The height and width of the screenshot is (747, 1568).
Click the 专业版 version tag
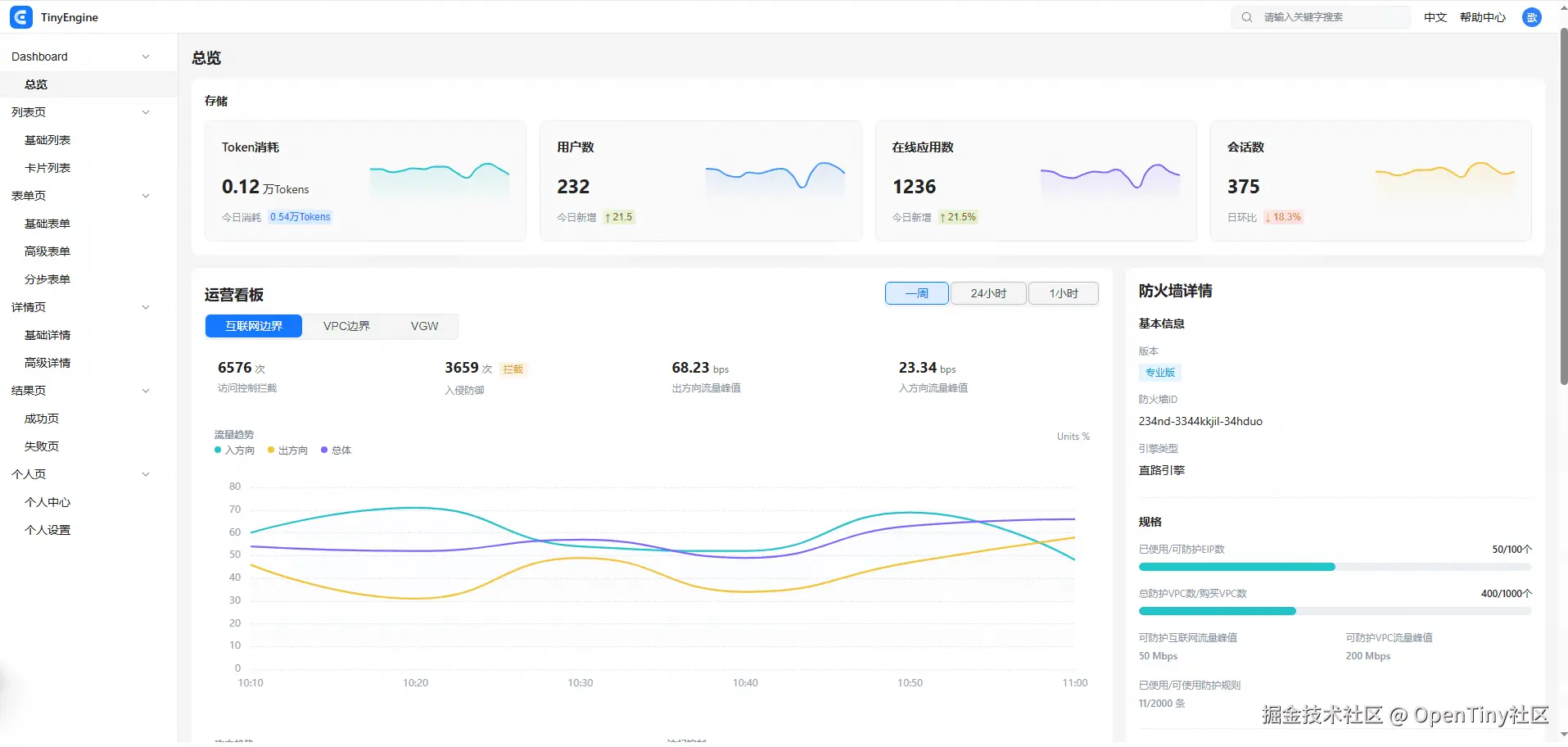(1160, 373)
